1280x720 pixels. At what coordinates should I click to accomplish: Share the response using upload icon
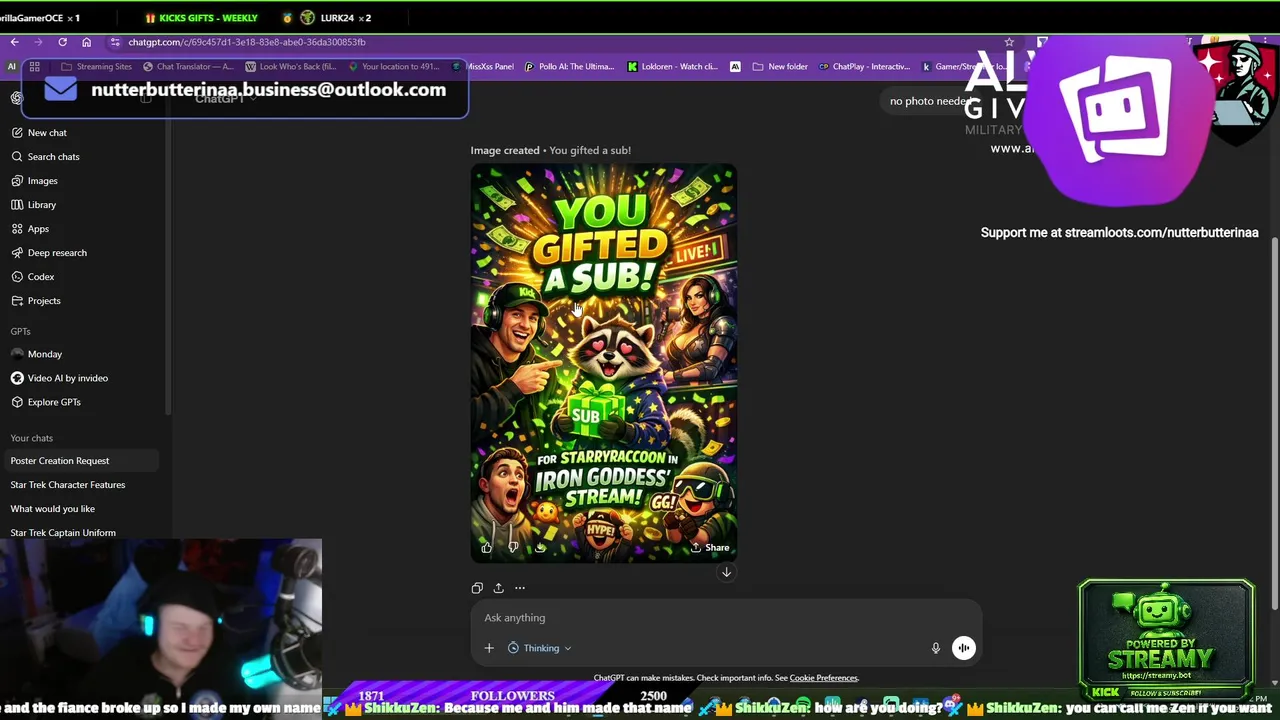pyautogui.click(x=498, y=588)
